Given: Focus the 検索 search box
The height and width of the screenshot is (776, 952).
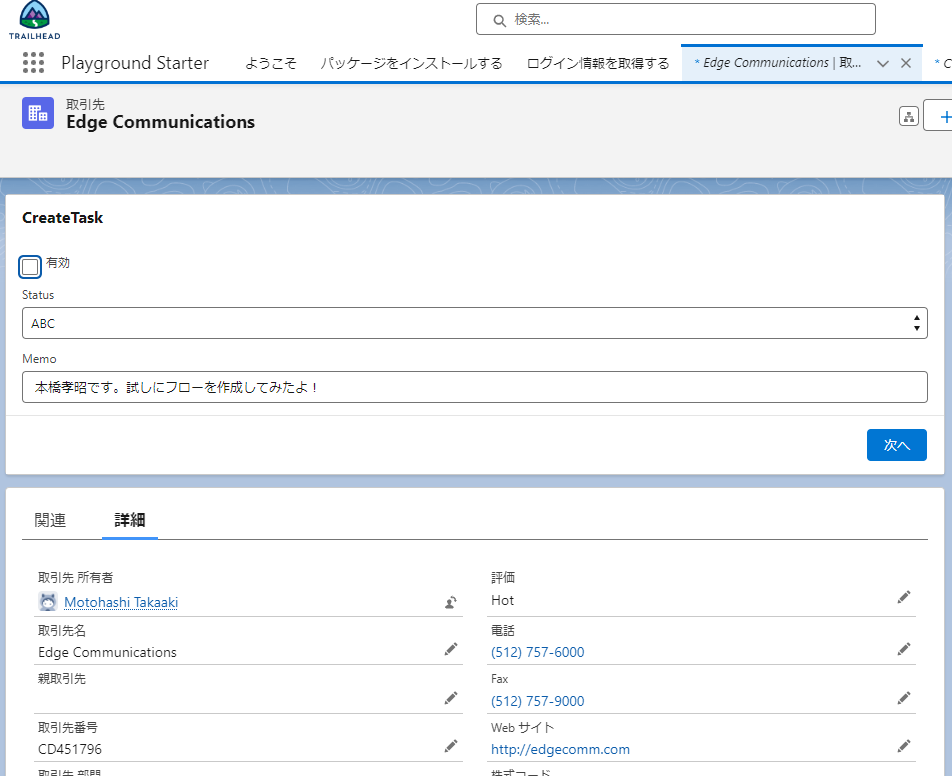Looking at the screenshot, I should coord(676,19).
